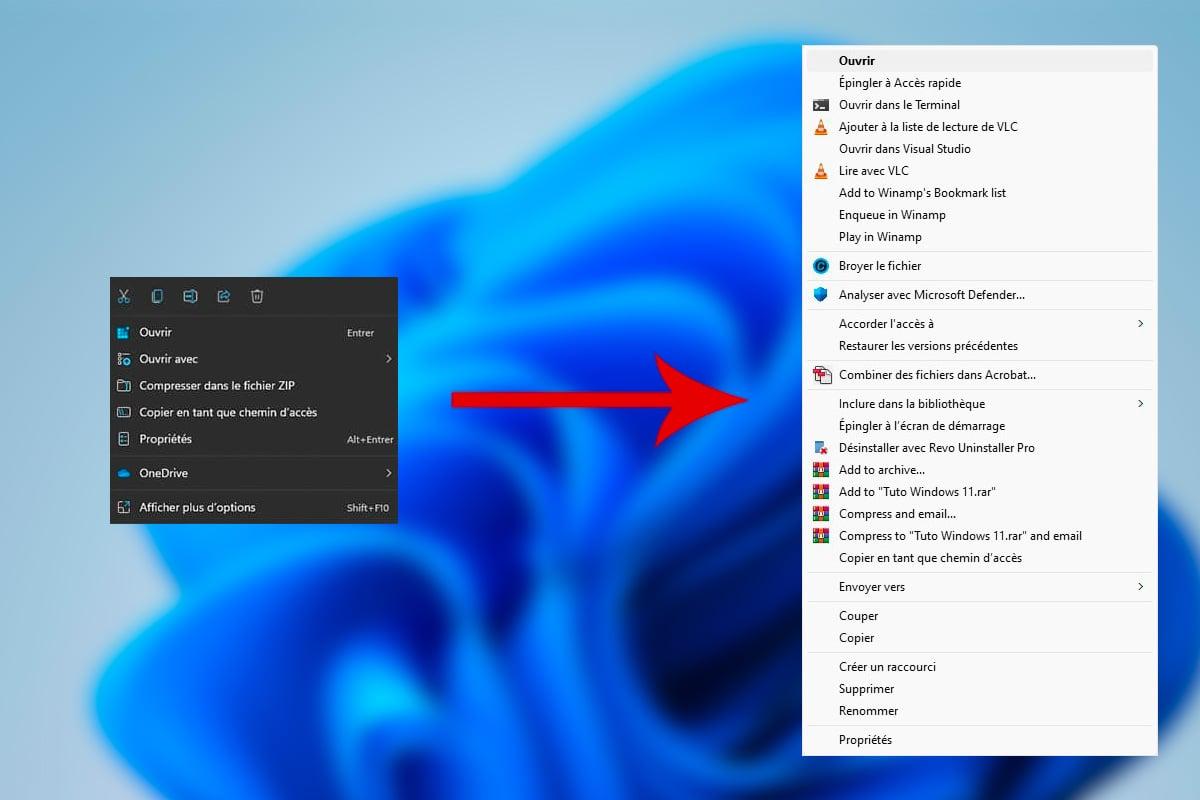Click the shredder icon beside Broyer le fichier

pyautogui.click(x=821, y=265)
